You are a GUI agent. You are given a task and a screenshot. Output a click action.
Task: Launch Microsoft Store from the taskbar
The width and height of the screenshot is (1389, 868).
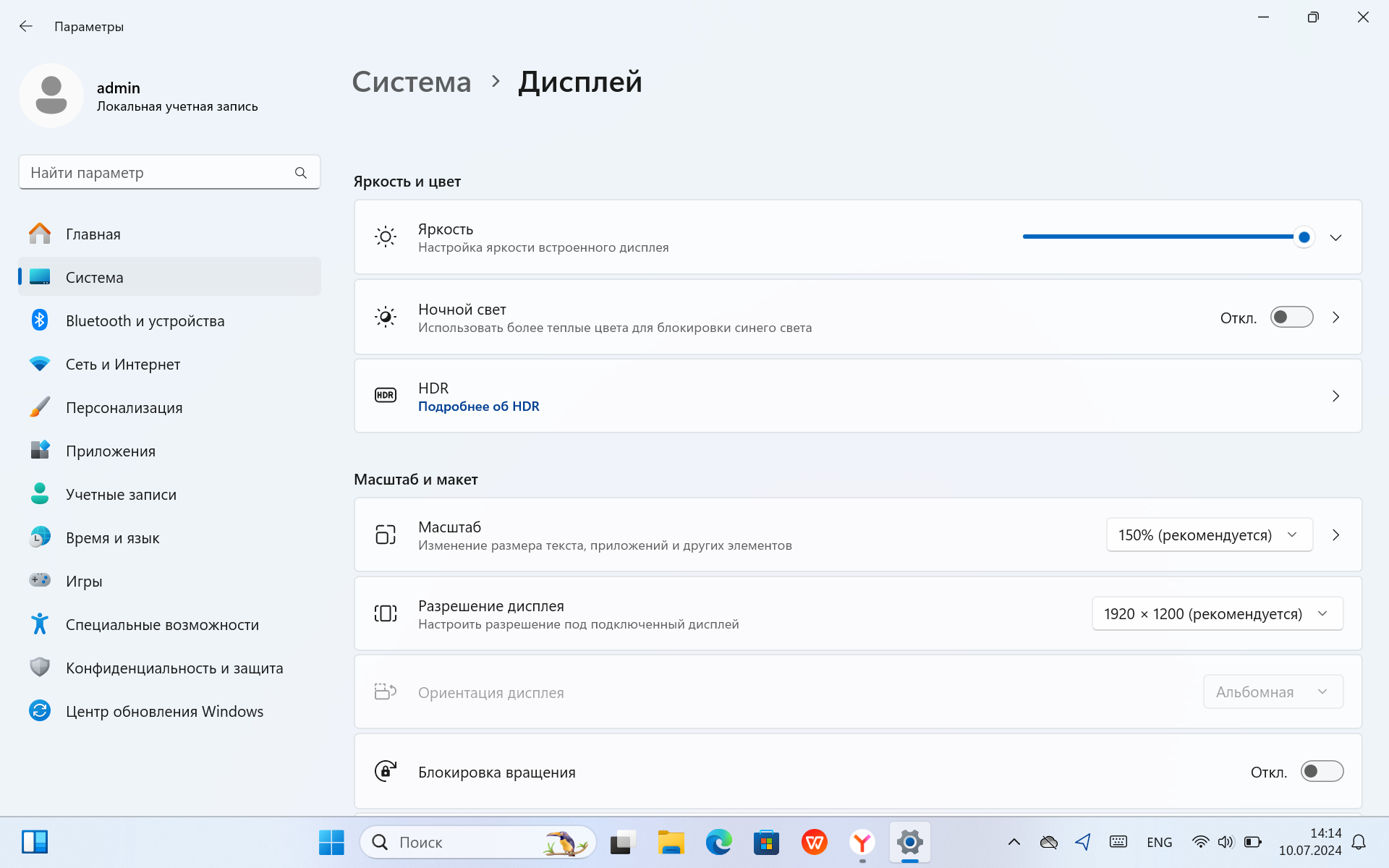pos(766,842)
